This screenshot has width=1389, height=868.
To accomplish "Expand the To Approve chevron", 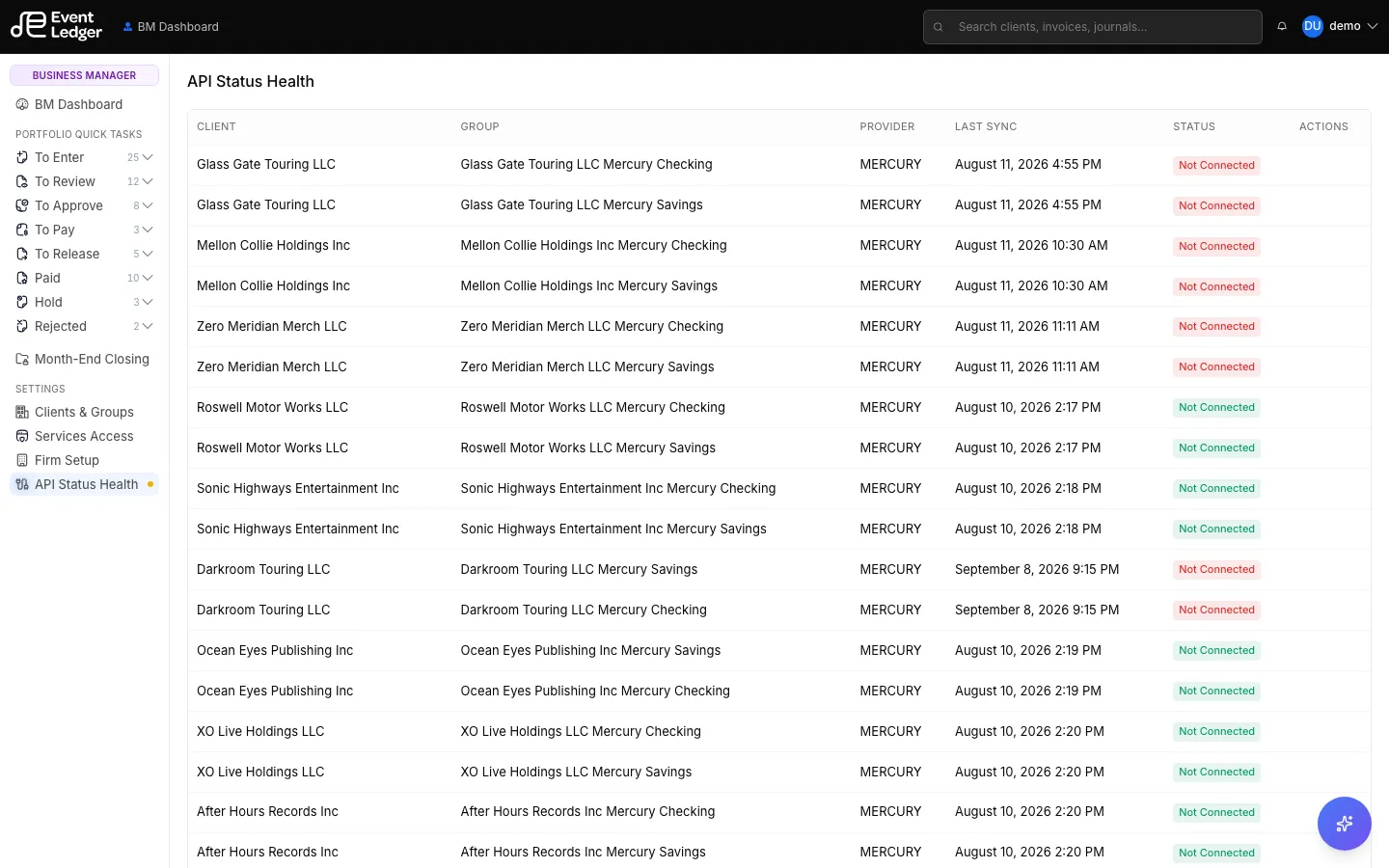I will (x=148, y=205).
